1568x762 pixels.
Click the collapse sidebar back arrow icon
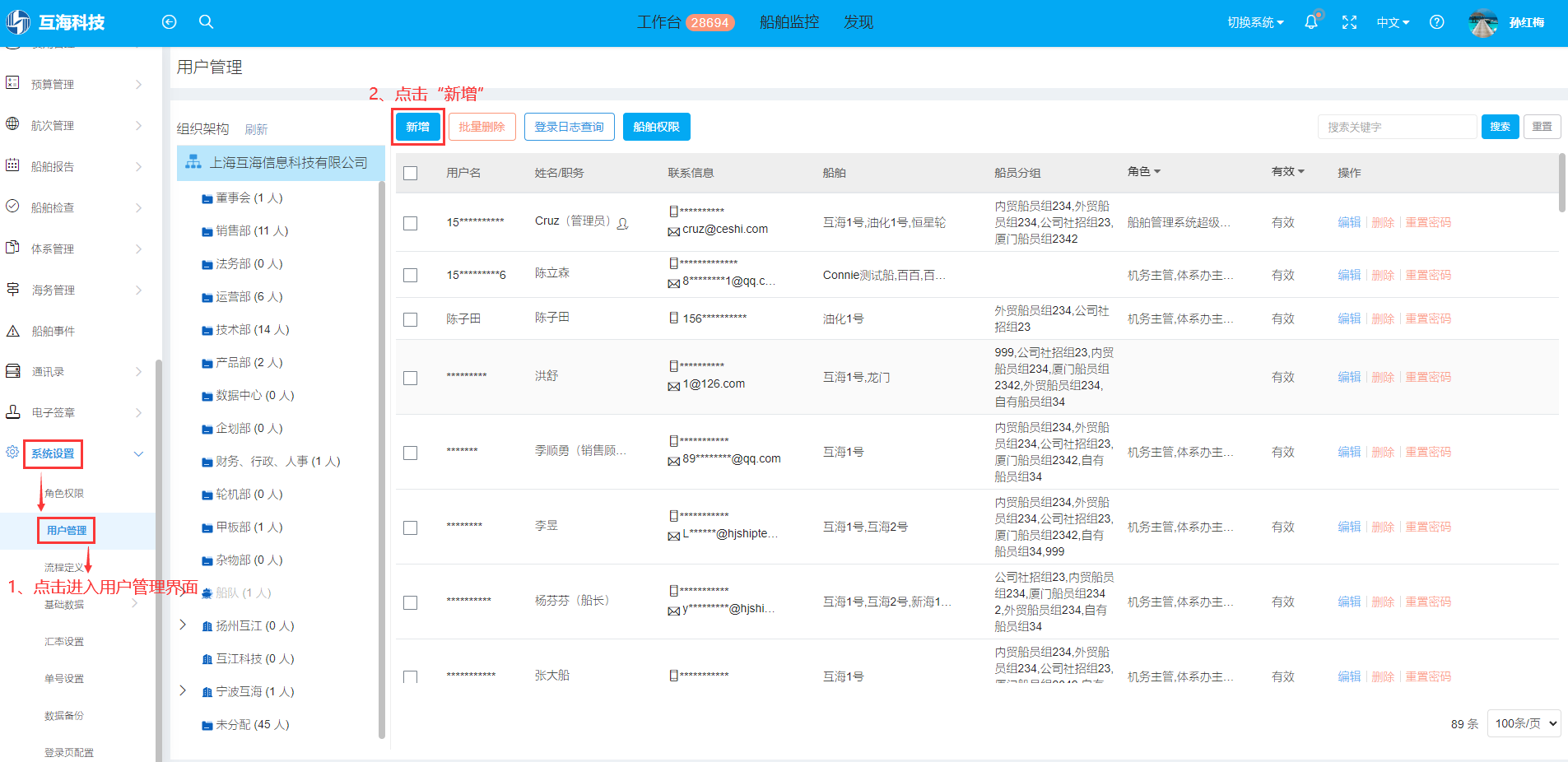point(169,22)
